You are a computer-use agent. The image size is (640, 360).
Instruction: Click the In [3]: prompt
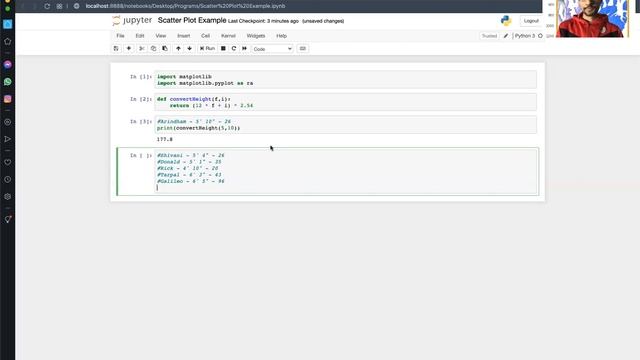[x=140, y=122]
